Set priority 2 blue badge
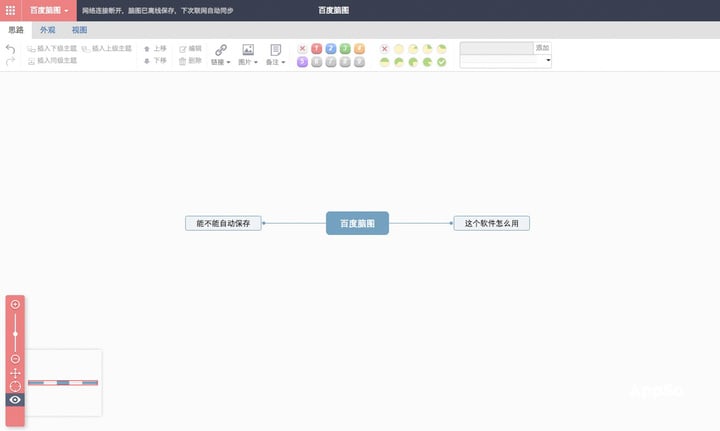 (x=331, y=49)
